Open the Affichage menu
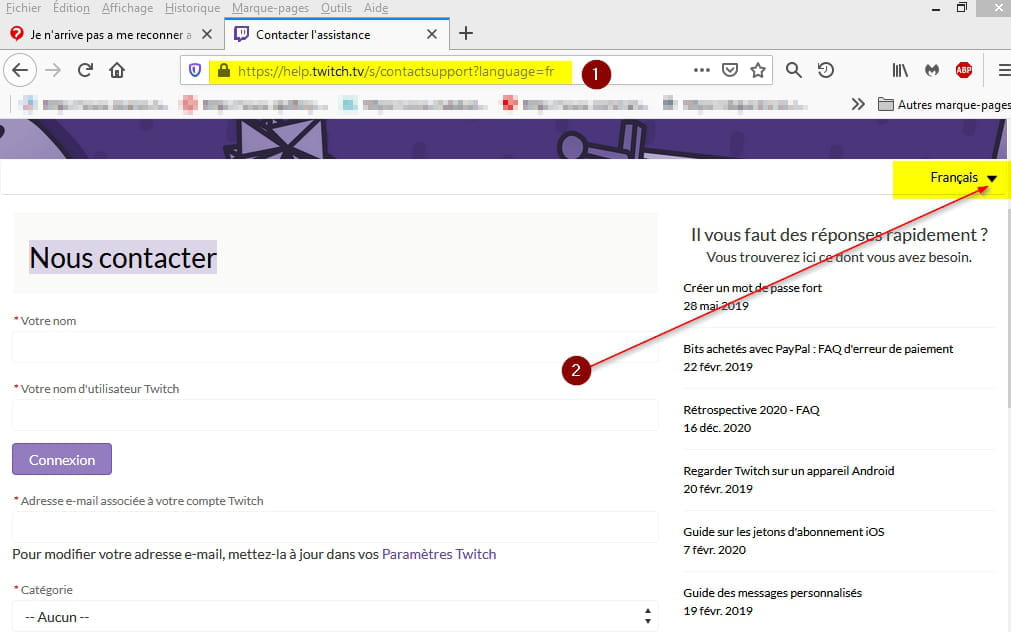This screenshot has width=1011, height=632. (x=127, y=8)
